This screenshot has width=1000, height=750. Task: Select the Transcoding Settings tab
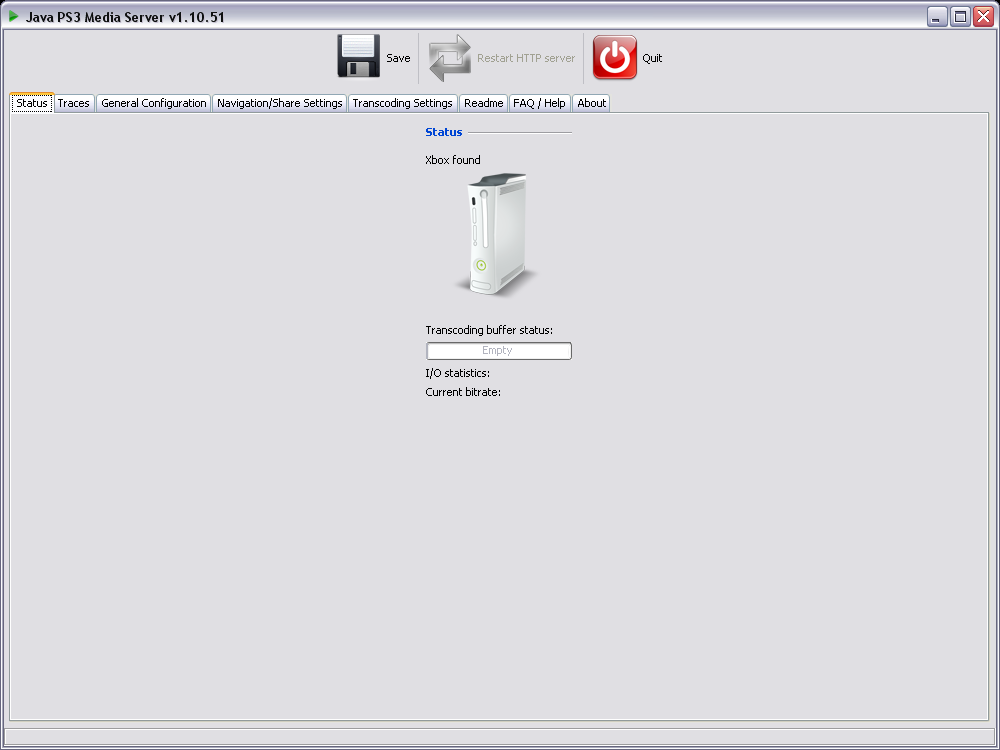click(402, 103)
